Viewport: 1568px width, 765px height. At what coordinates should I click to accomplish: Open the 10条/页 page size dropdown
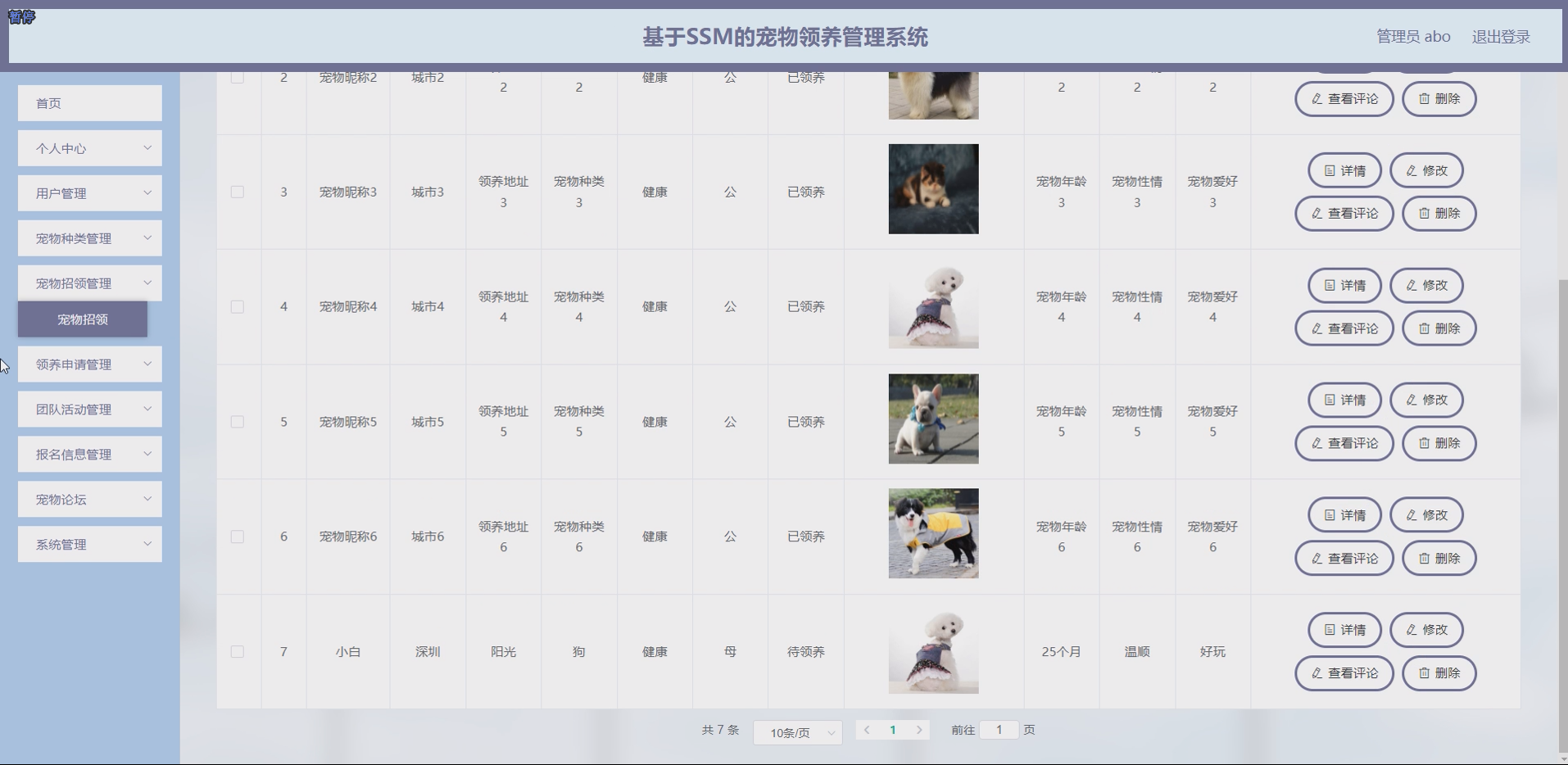coord(798,732)
